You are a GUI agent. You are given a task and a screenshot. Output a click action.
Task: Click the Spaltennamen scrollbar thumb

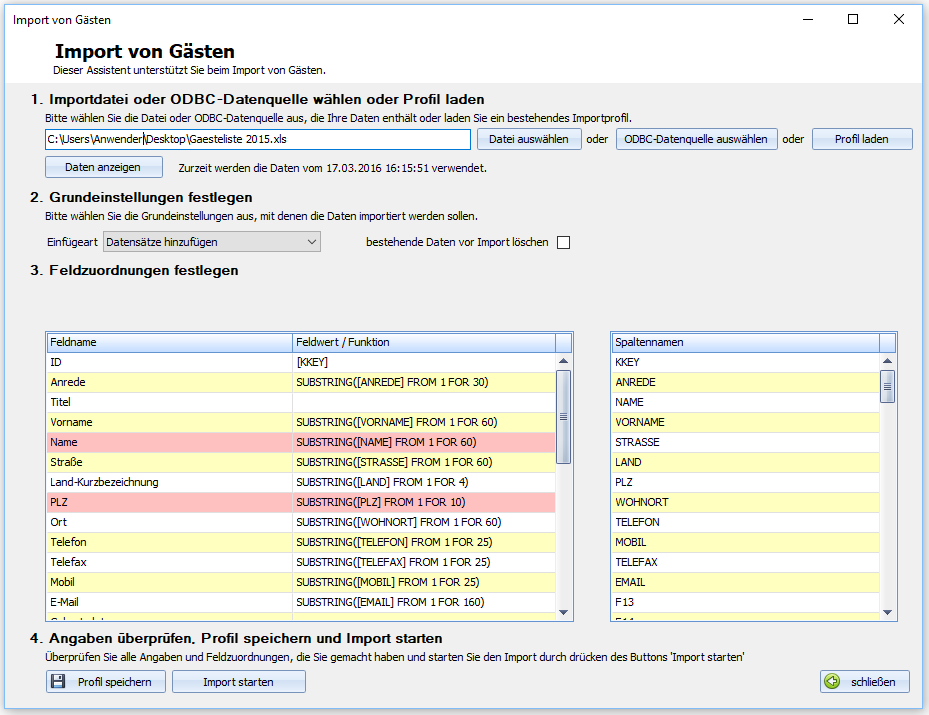pyautogui.click(x=887, y=386)
